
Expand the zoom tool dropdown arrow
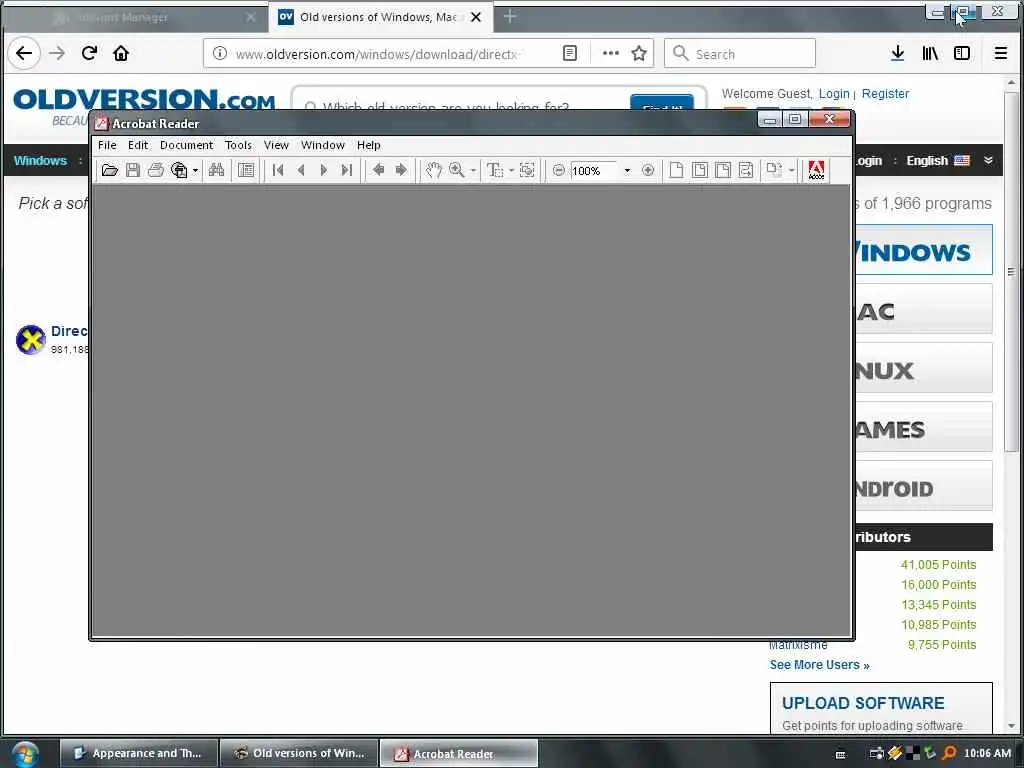(473, 171)
